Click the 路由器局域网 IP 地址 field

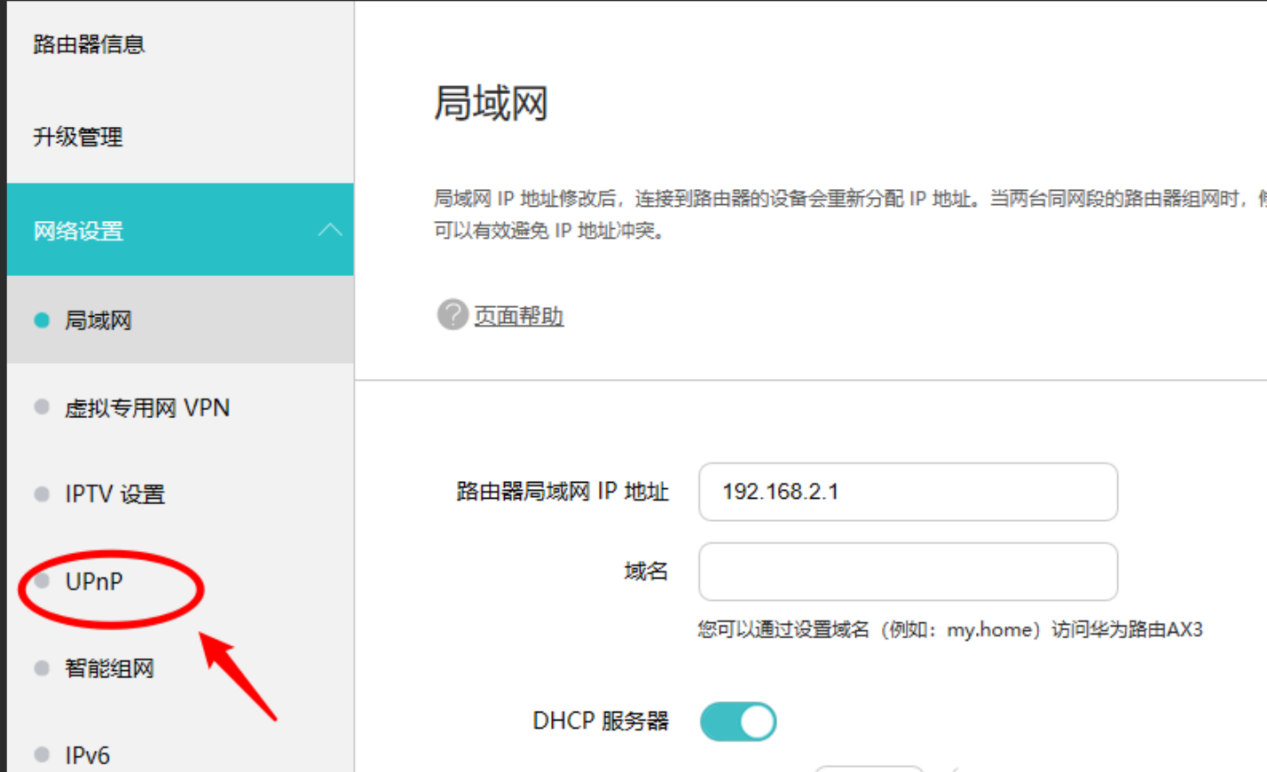pos(908,492)
